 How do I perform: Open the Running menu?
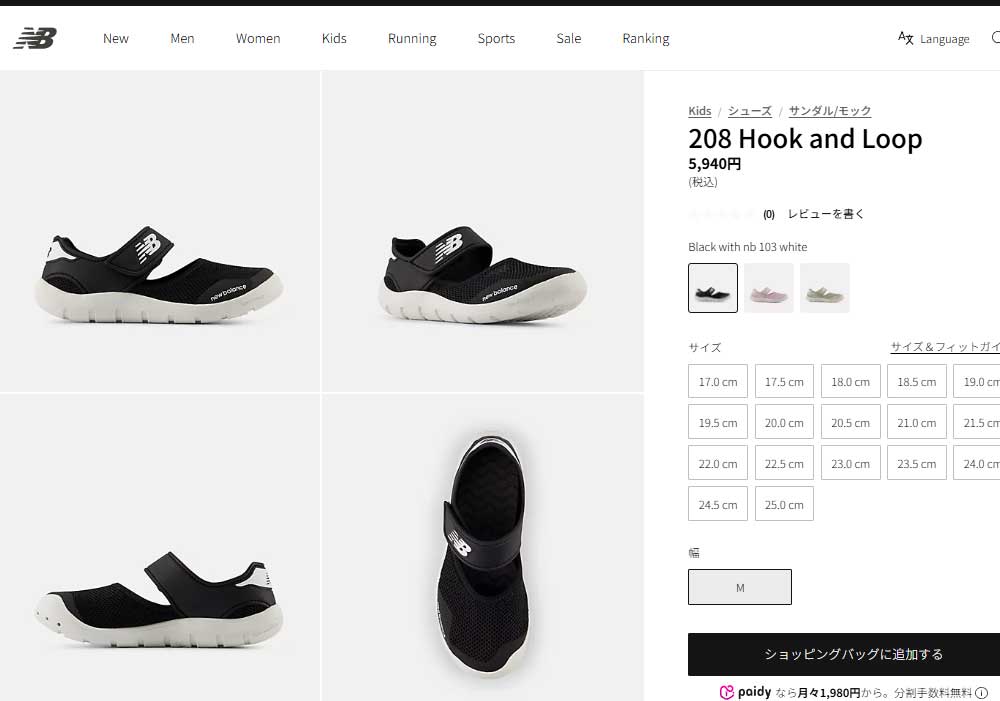[412, 38]
